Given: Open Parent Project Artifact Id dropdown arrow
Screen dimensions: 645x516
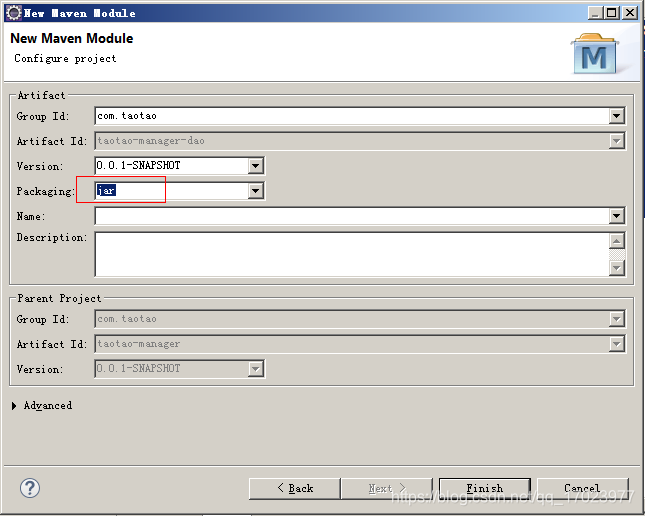Looking at the screenshot, I should pyautogui.click(x=616, y=344).
